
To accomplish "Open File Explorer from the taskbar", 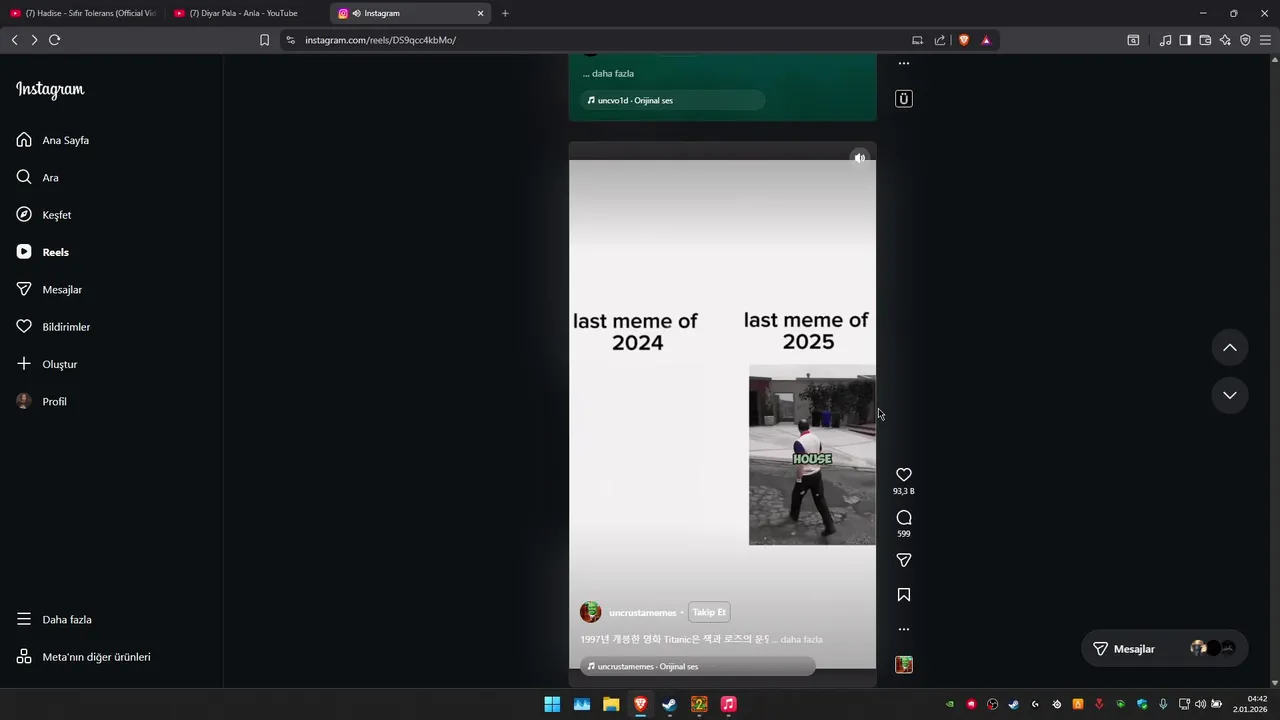I will [x=611, y=704].
